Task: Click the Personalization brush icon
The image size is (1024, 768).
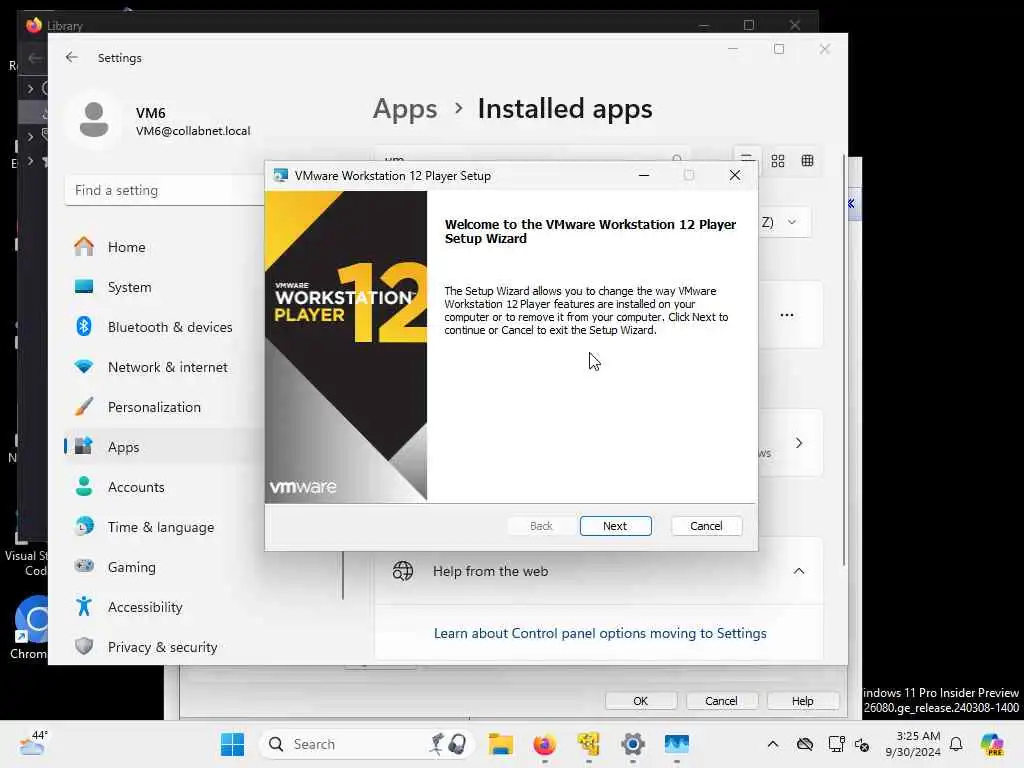Action: pos(84,406)
